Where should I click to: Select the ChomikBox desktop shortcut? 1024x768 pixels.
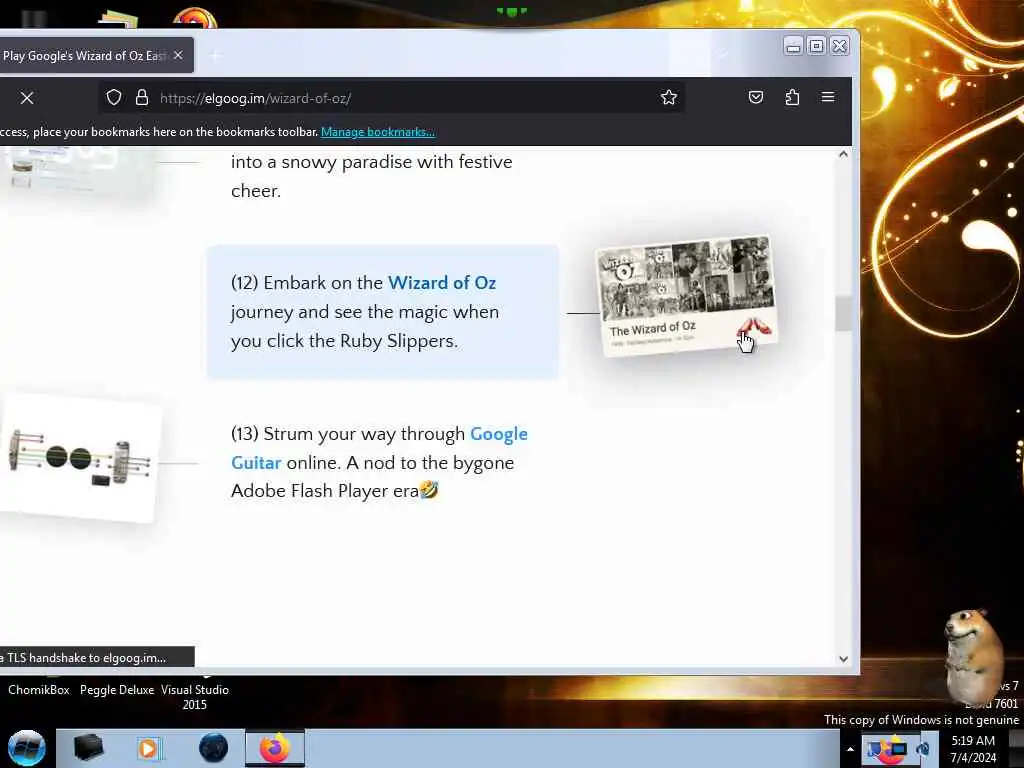[x=39, y=690]
